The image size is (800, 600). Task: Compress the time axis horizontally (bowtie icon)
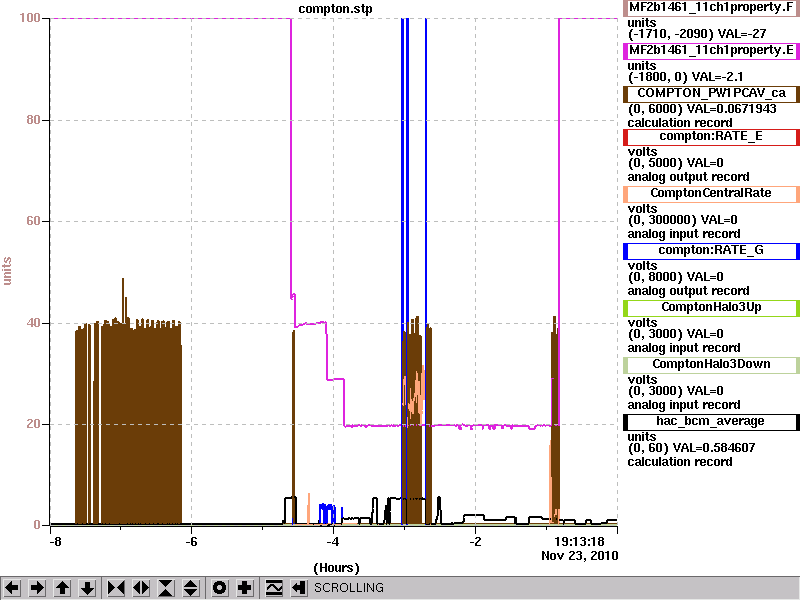click(x=116, y=588)
